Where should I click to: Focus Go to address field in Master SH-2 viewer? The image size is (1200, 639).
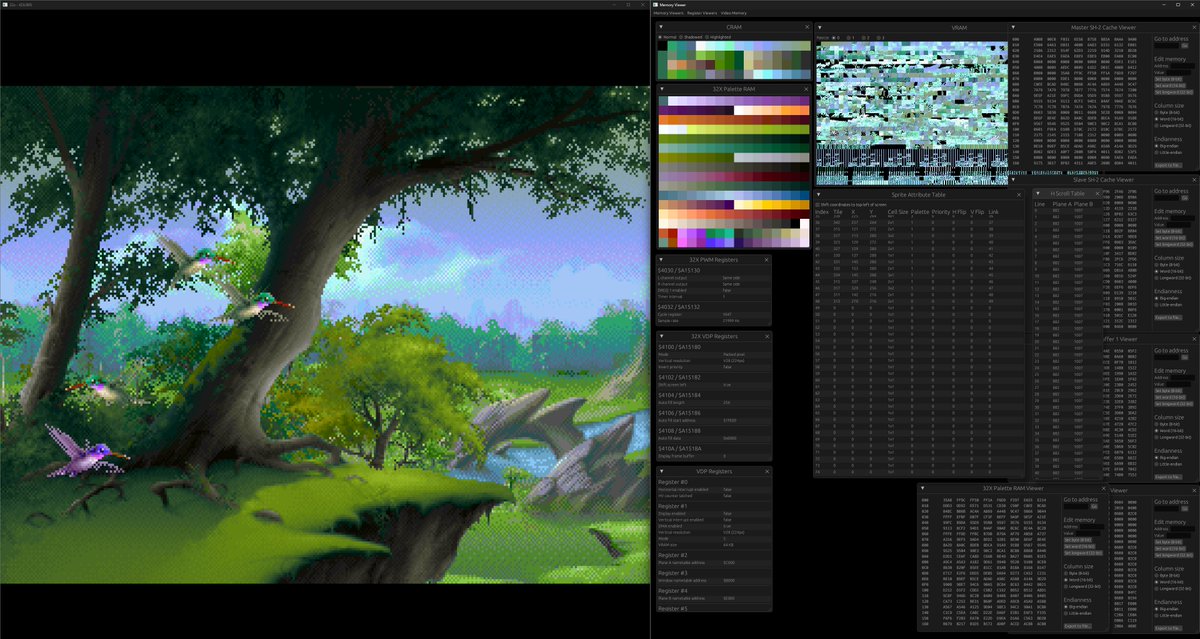click(x=1166, y=45)
